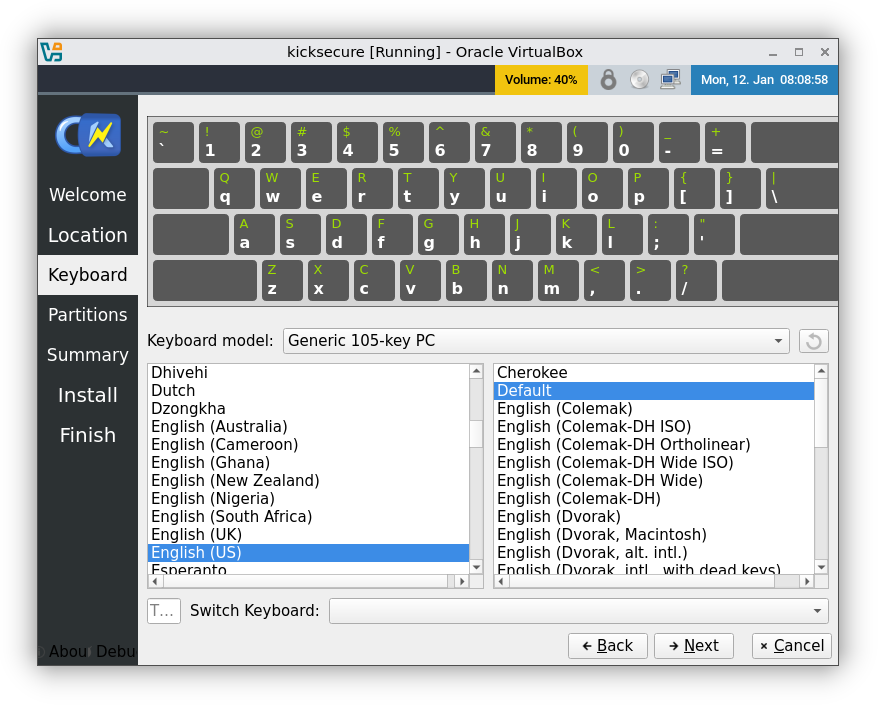Click the network icon in the VM status bar
883x708 pixels.
[x=670, y=79]
